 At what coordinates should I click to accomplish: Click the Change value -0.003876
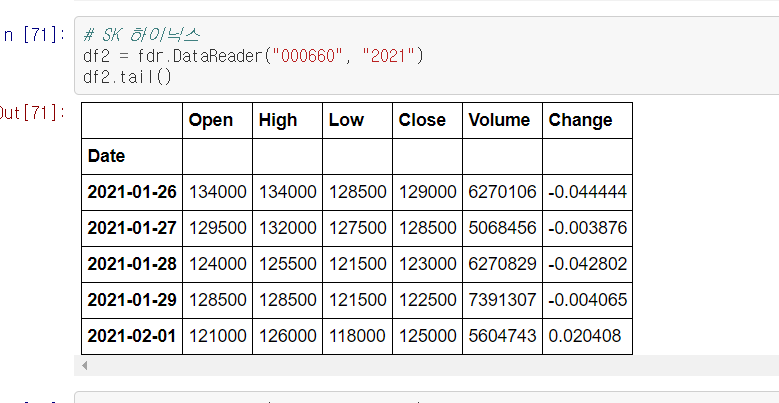click(x=588, y=228)
